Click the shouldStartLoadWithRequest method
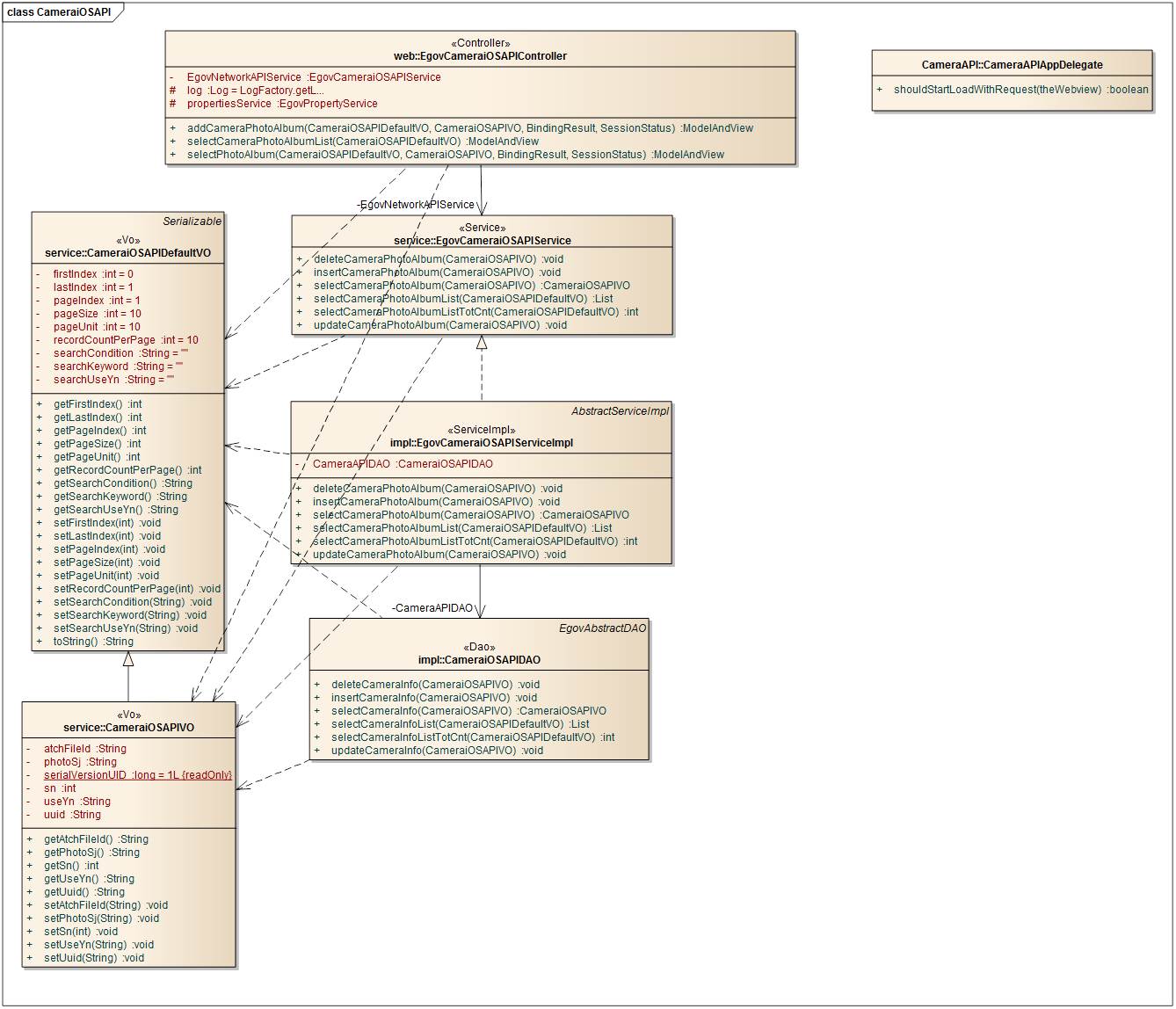The image size is (1176, 1009). (x=1020, y=90)
